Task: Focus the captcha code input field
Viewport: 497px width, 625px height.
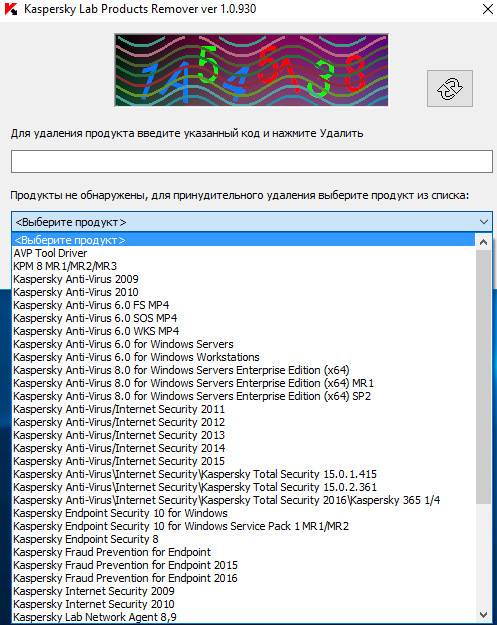Action: (251, 161)
